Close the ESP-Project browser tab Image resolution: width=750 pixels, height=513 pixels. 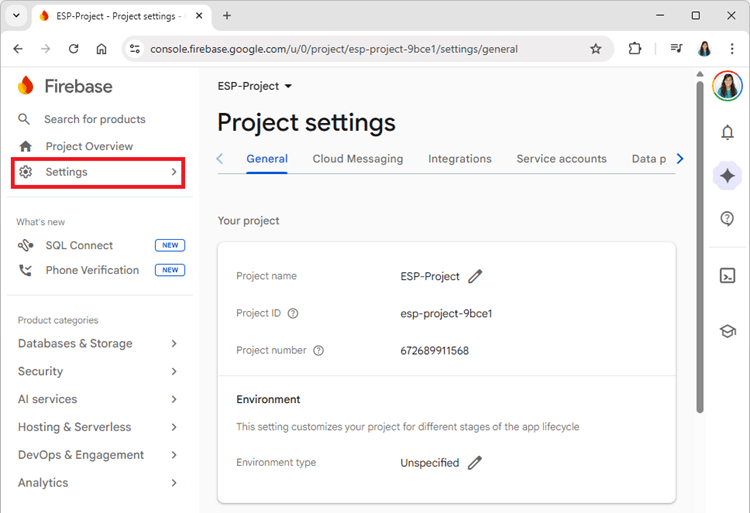point(199,16)
